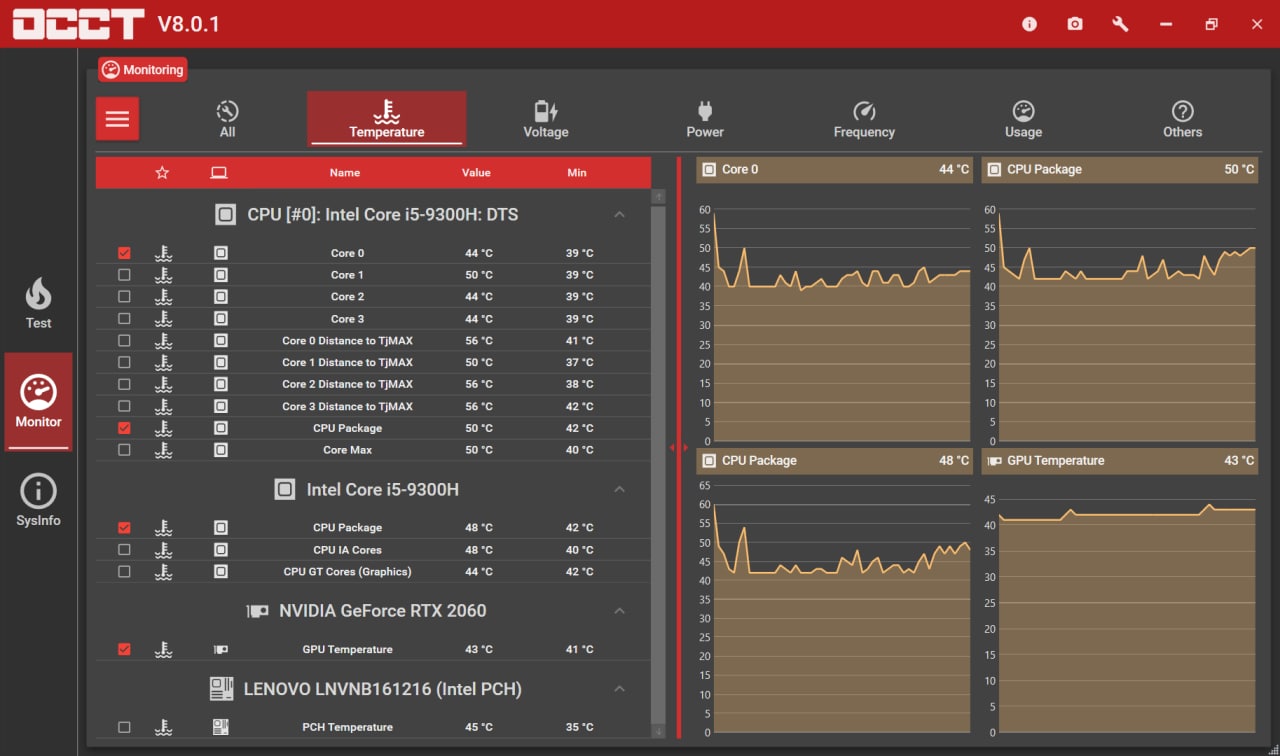1280x756 pixels.
Task: Click thermometer icon in PCH Temperature row
Action: coord(163,728)
